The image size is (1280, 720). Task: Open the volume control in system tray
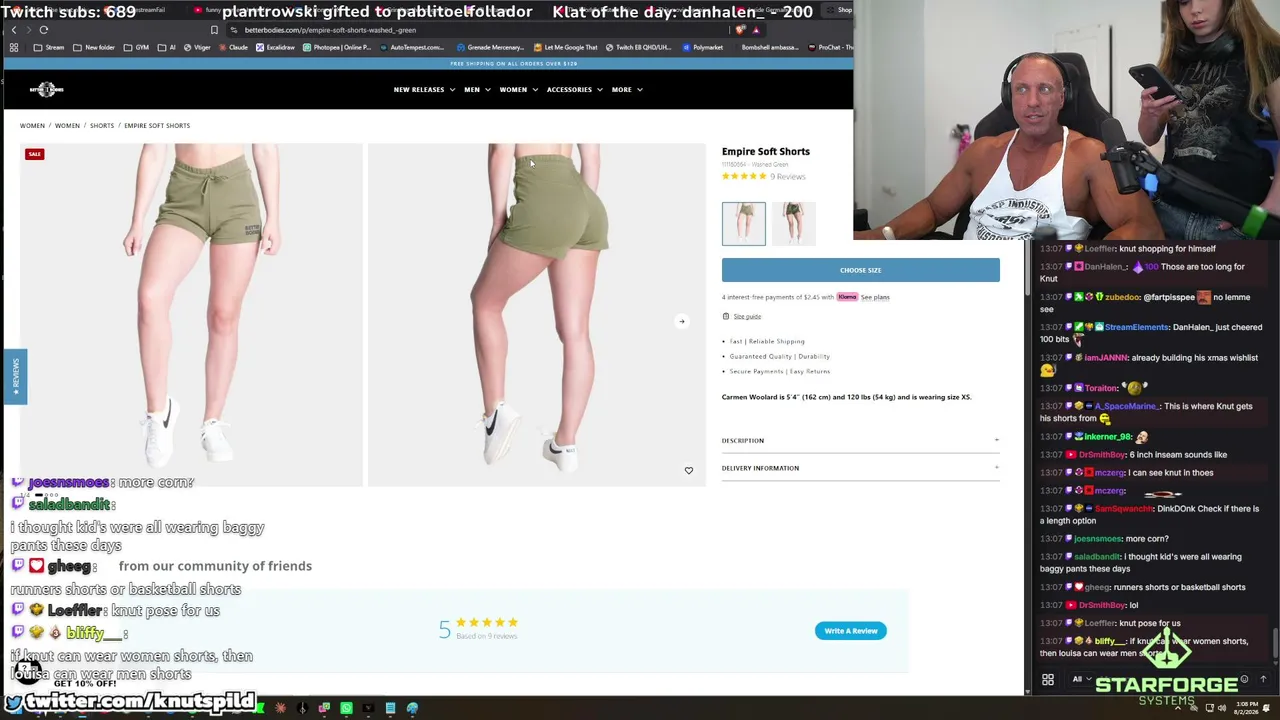point(1221,708)
